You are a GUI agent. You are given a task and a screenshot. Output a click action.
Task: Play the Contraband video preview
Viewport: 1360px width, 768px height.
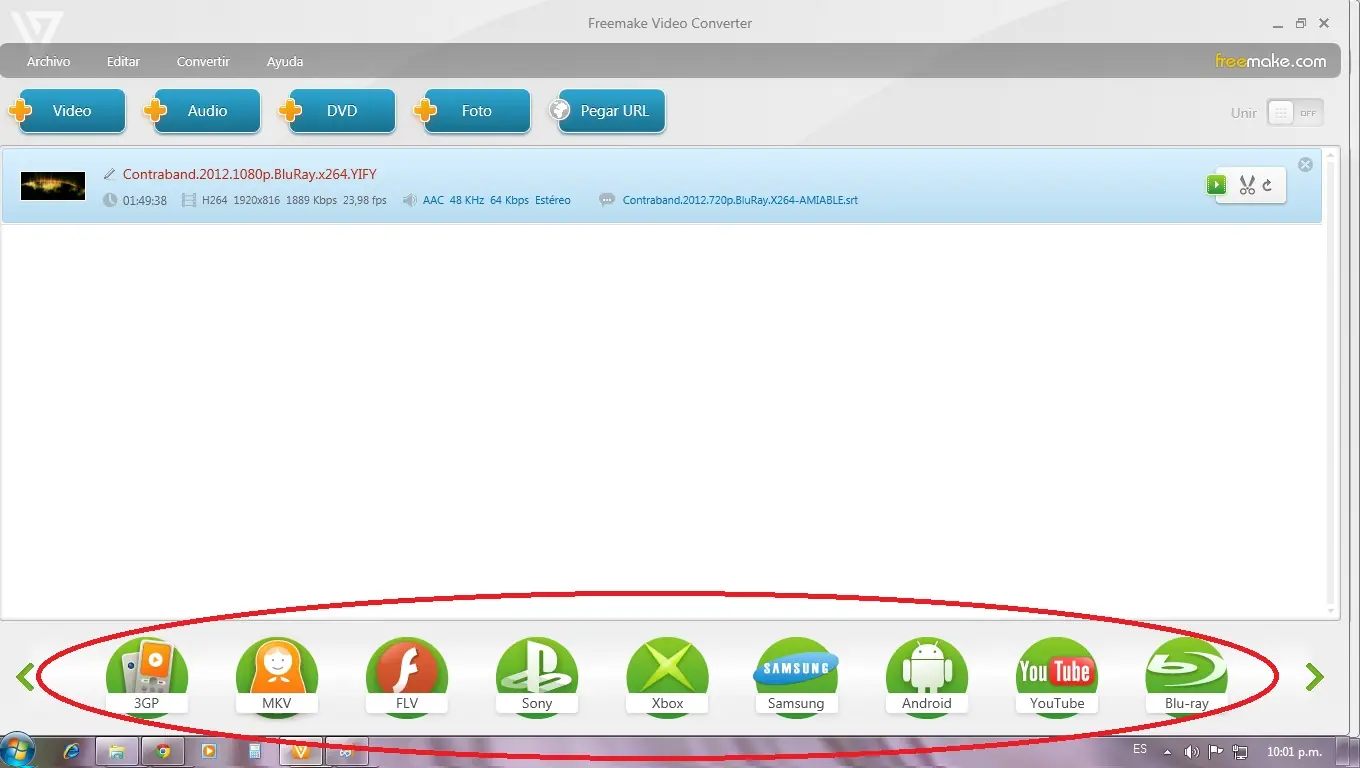1216,185
